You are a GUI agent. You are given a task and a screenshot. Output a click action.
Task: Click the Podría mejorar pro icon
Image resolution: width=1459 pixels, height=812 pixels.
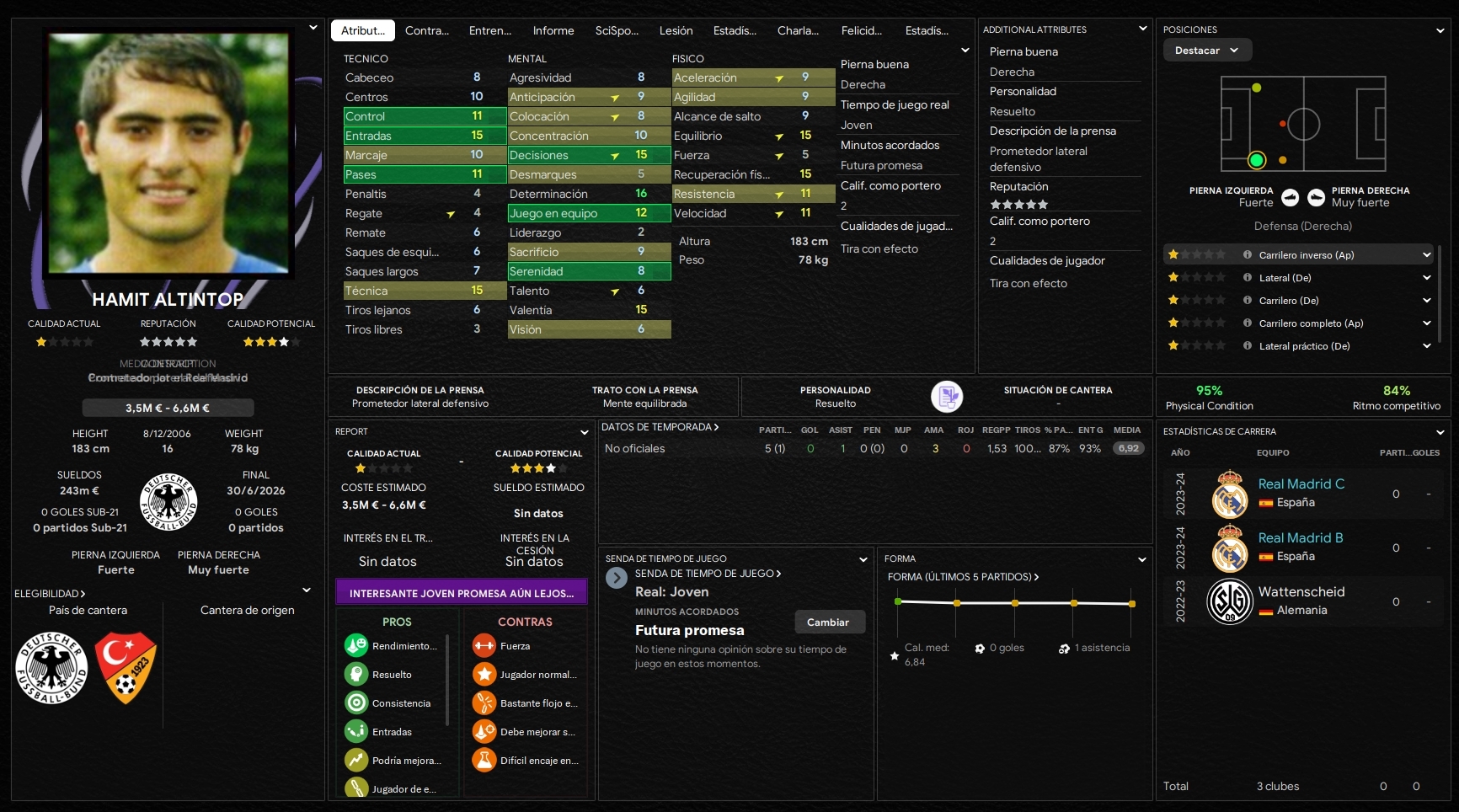coord(356,761)
